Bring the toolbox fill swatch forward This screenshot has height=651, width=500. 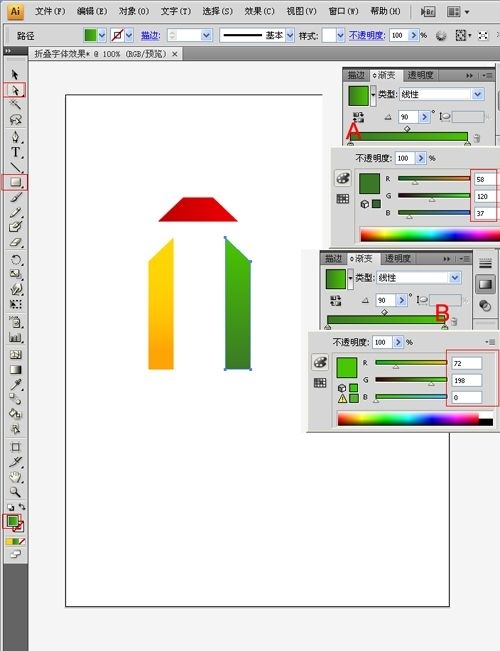12,521
